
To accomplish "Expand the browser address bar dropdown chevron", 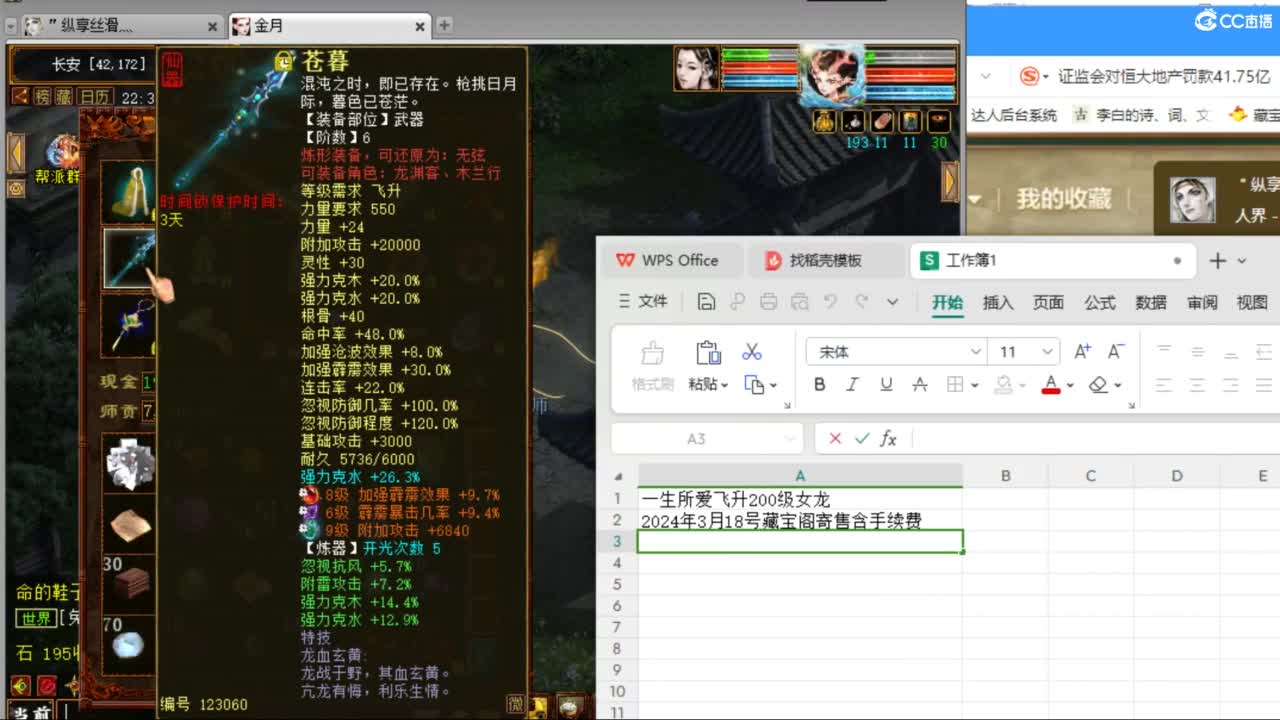I will tap(986, 77).
